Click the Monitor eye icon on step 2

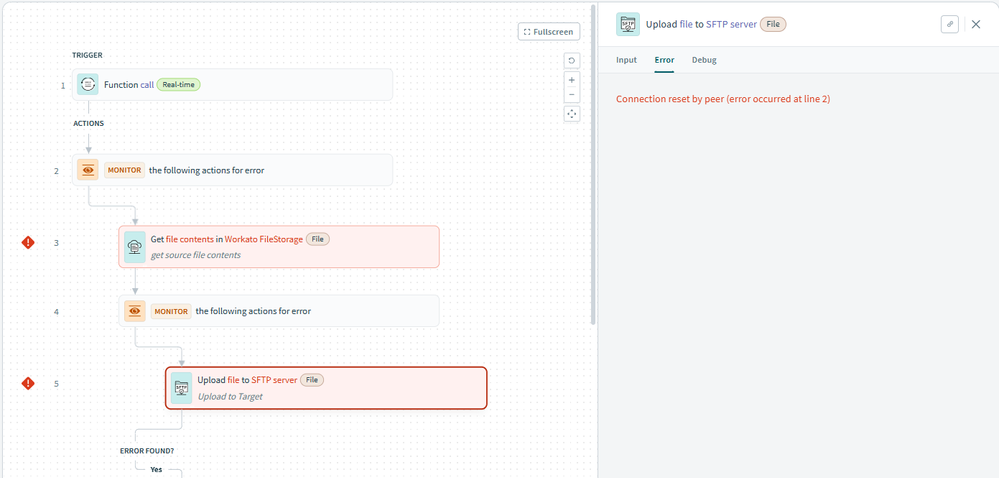pos(88,170)
